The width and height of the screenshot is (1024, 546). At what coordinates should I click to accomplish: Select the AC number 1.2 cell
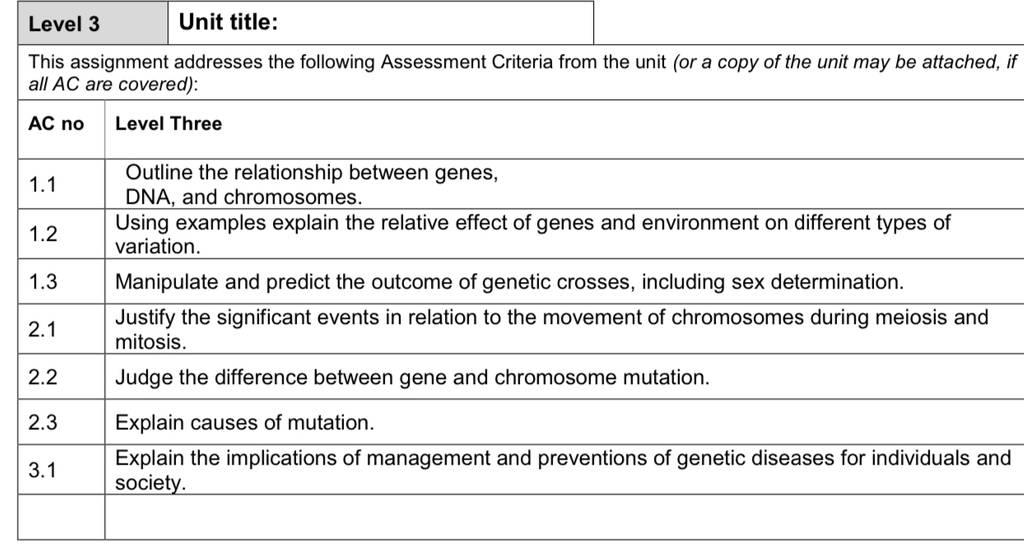61,234
